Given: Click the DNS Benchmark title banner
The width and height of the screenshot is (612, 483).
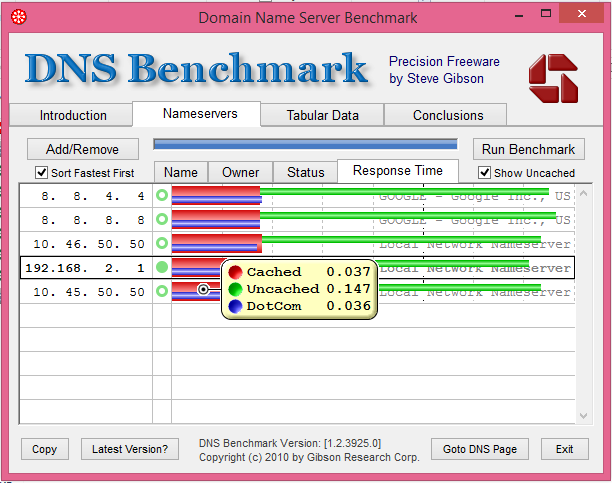Looking at the screenshot, I should (x=196, y=69).
